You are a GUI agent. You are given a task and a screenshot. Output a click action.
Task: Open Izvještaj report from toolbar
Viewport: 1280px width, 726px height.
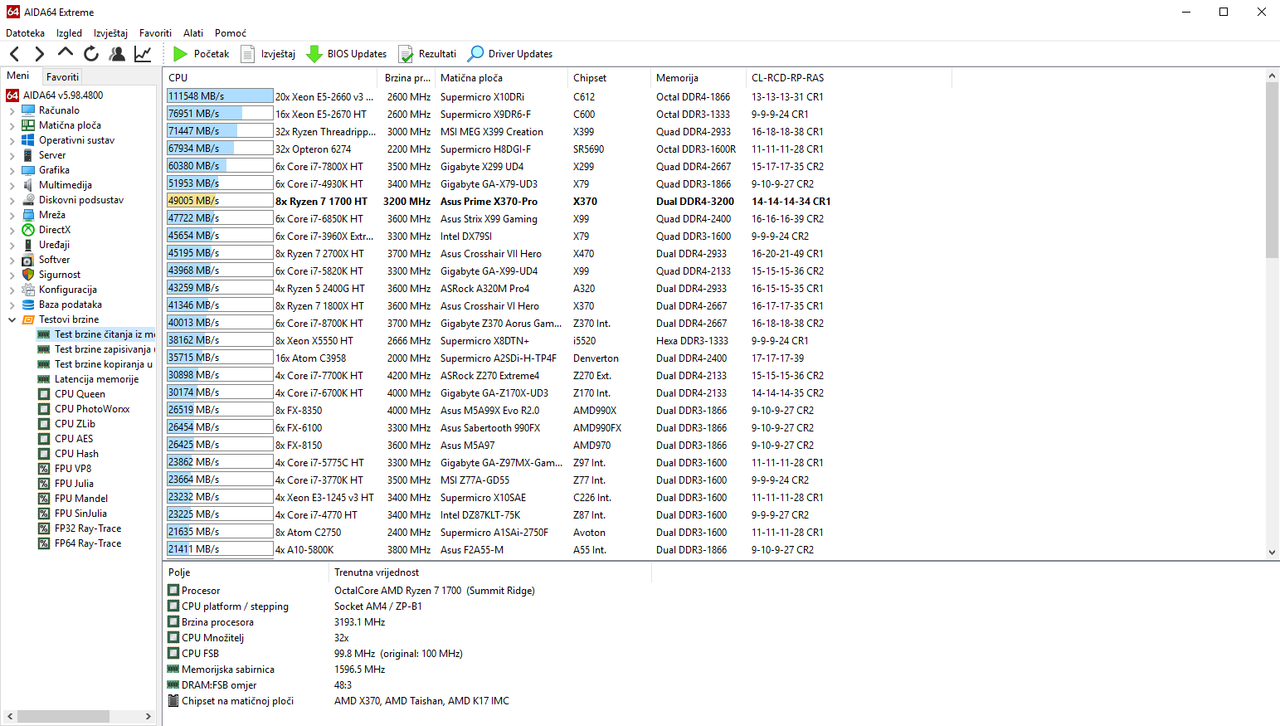[268, 54]
